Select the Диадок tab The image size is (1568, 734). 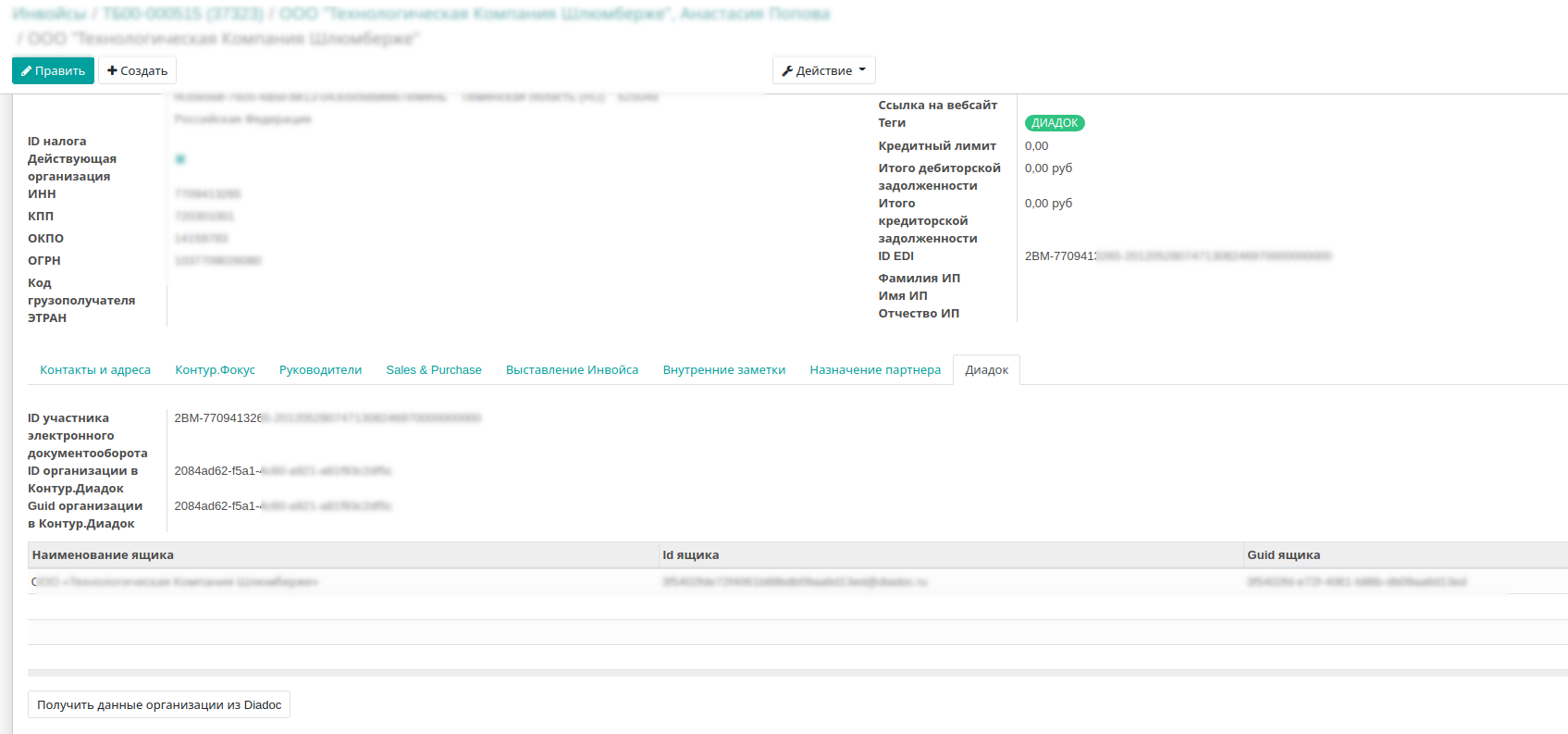point(986,369)
